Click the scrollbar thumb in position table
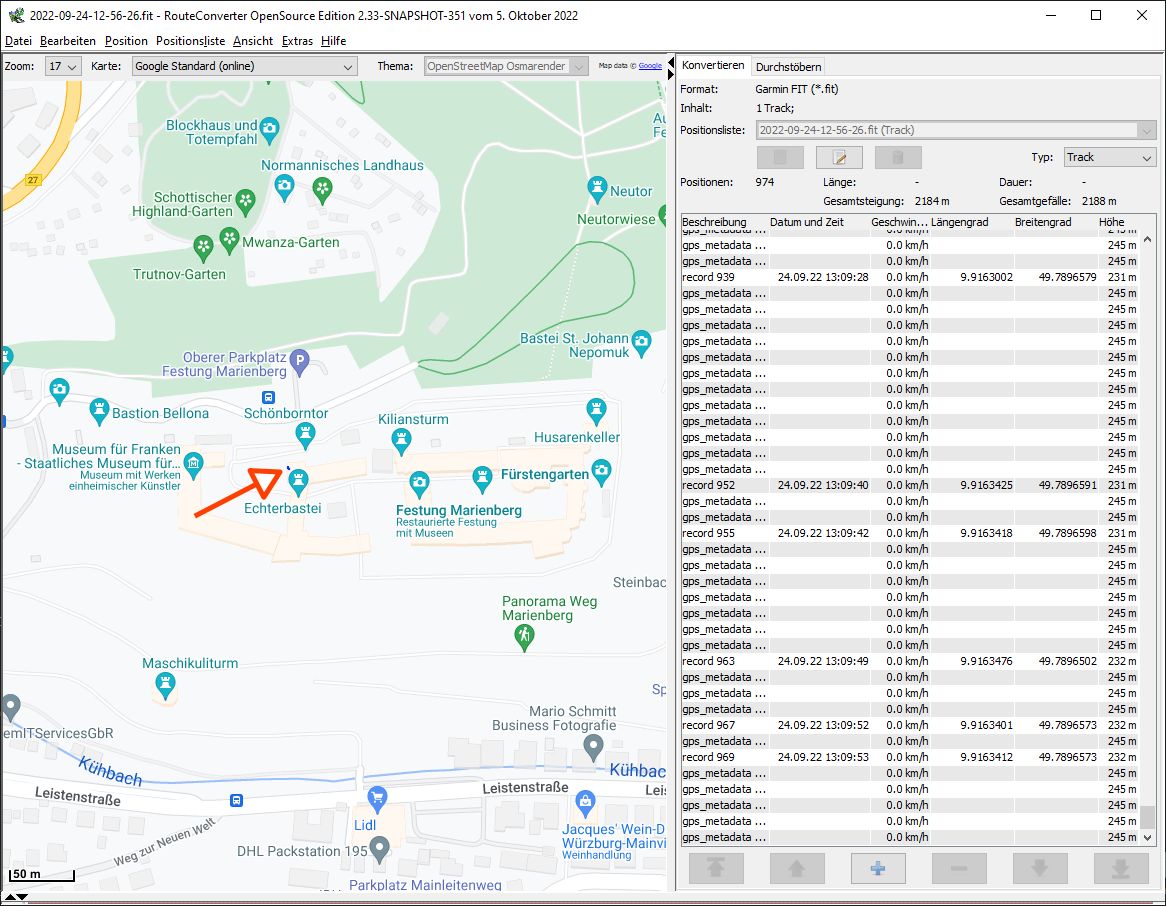 pyautogui.click(x=1147, y=817)
